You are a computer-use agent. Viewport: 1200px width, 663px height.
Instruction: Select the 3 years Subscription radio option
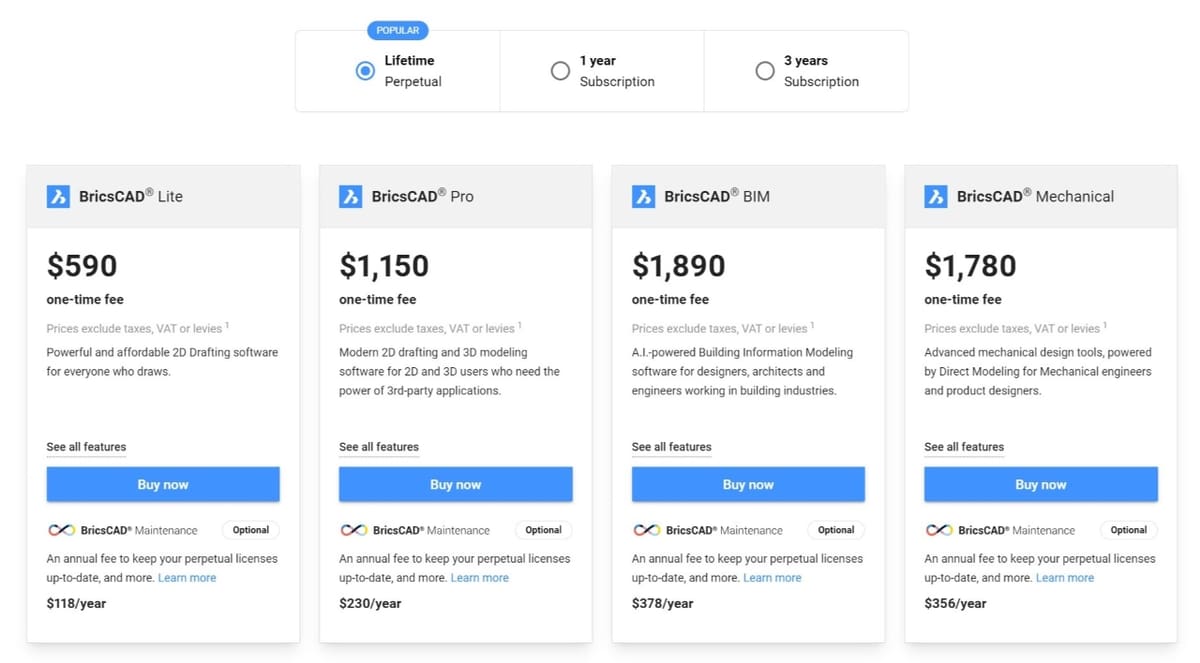[x=765, y=71]
